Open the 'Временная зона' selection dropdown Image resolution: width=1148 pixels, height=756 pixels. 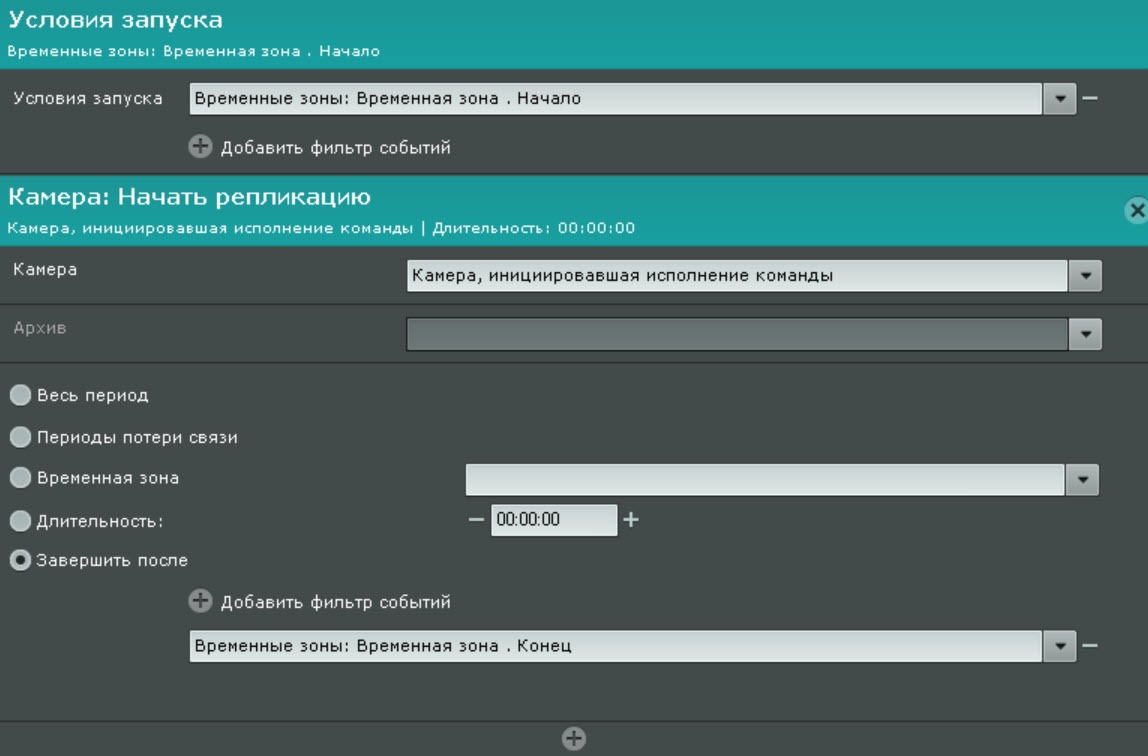pos(1082,480)
